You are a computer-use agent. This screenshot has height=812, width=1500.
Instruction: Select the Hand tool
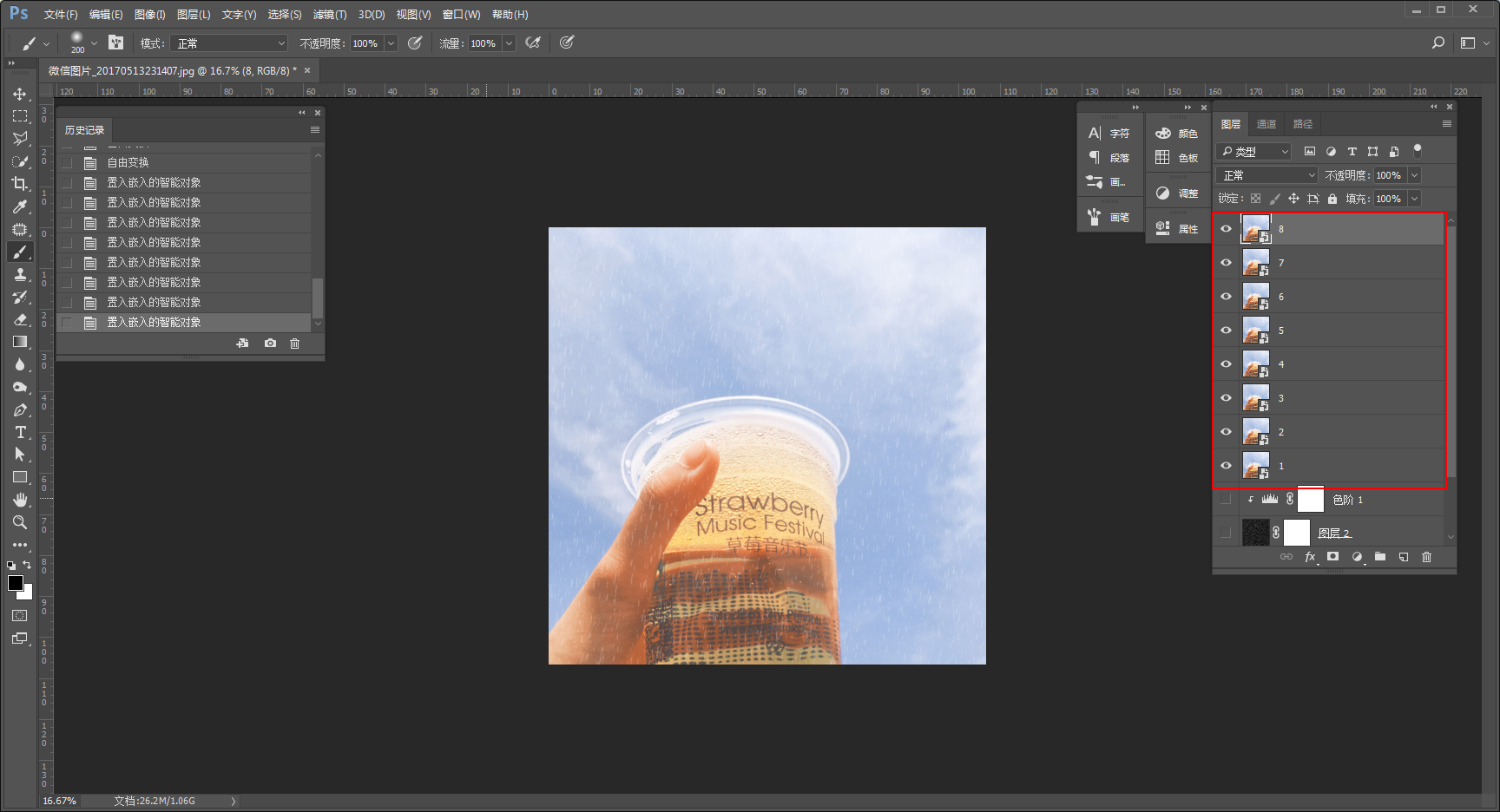point(20,500)
